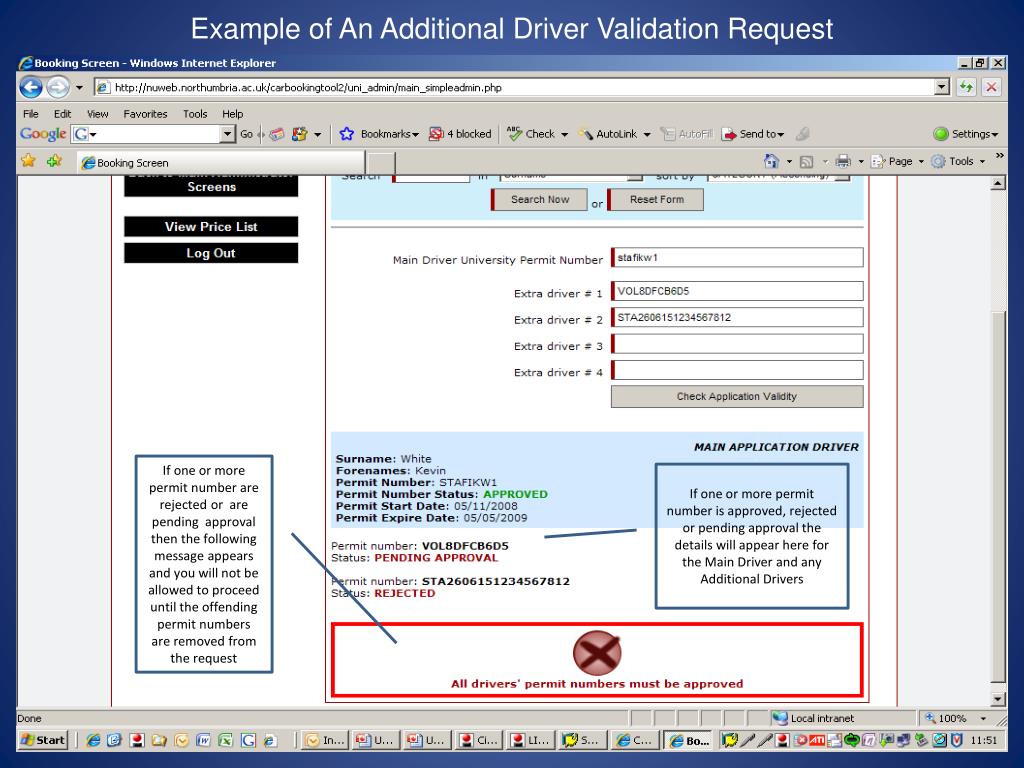Click the RSS feeds icon in command bar
This screenshot has width=1024, height=768.
point(807,161)
